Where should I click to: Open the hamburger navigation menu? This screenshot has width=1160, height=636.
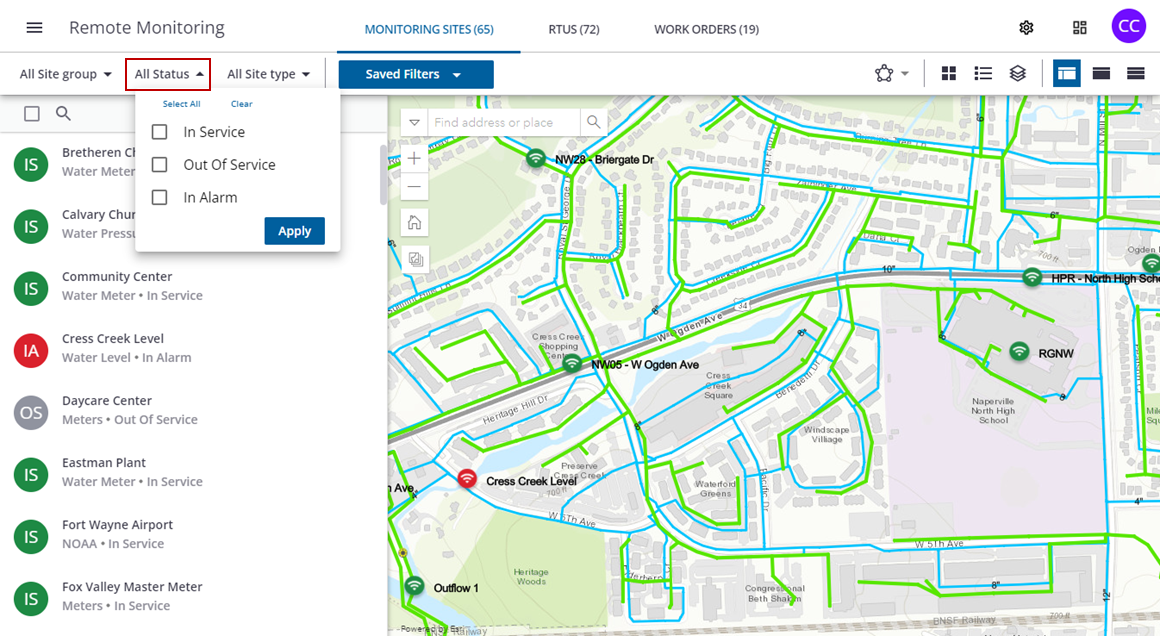(x=34, y=28)
